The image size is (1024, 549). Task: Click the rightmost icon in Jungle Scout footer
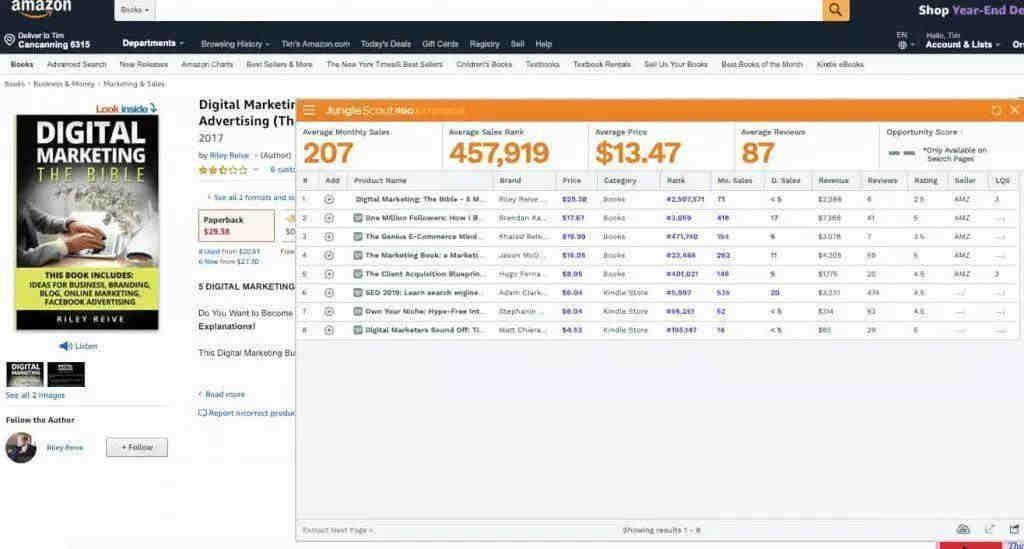tap(1014, 529)
